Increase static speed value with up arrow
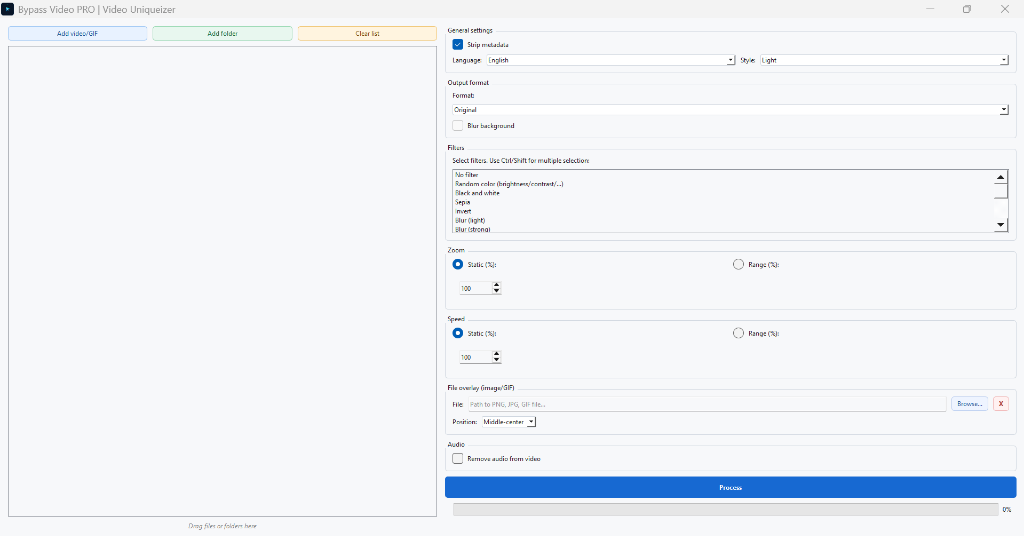1024x536 pixels. tap(496, 354)
